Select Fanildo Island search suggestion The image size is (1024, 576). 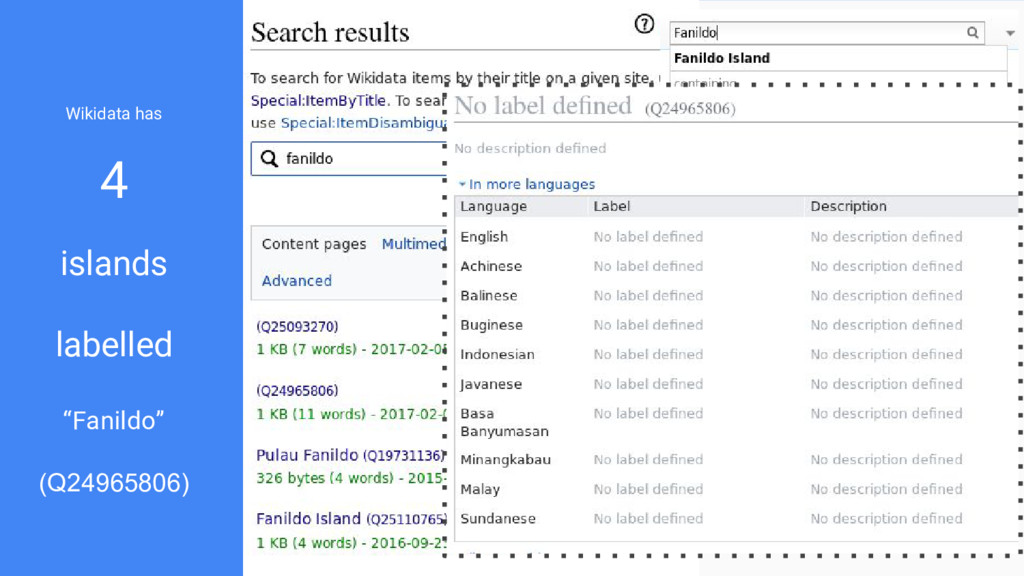click(722, 58)
